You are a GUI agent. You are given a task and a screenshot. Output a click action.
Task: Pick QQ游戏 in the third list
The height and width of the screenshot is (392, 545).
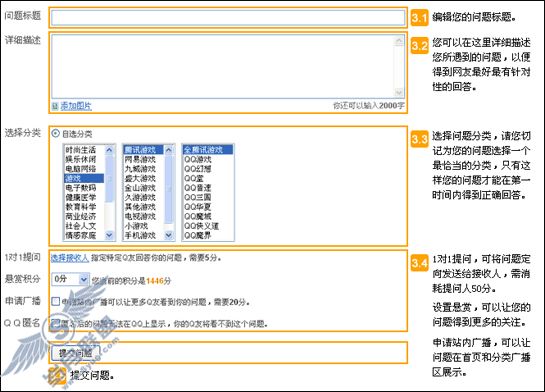click(x=208, y=159)
